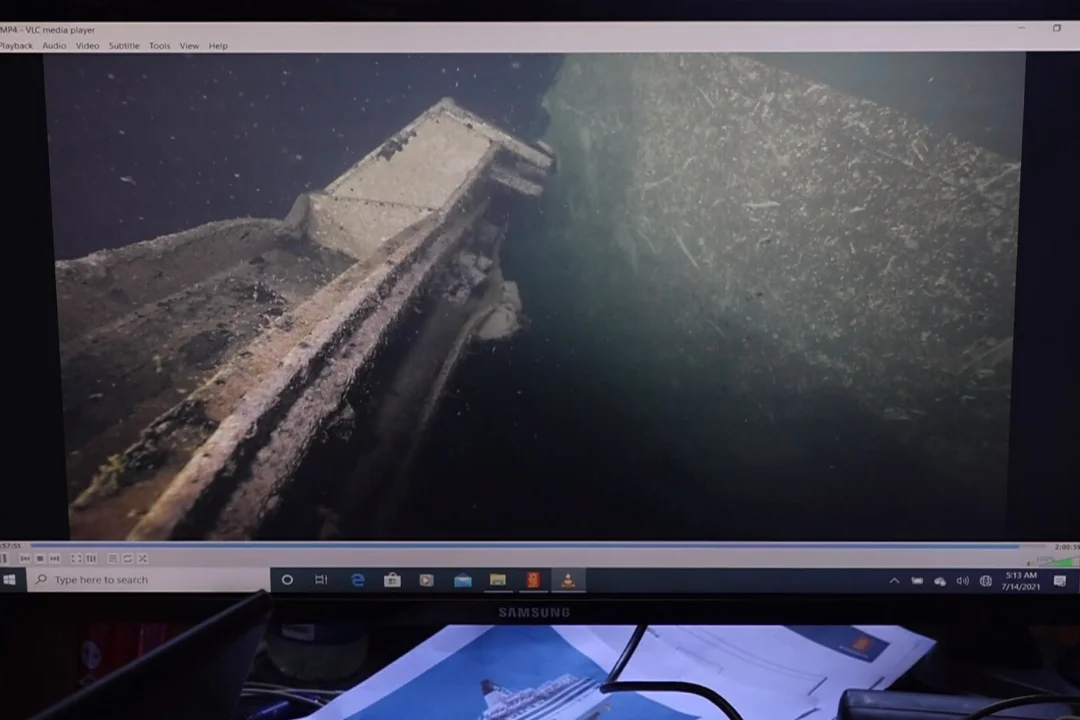Open the View menu

coord(189,46)
